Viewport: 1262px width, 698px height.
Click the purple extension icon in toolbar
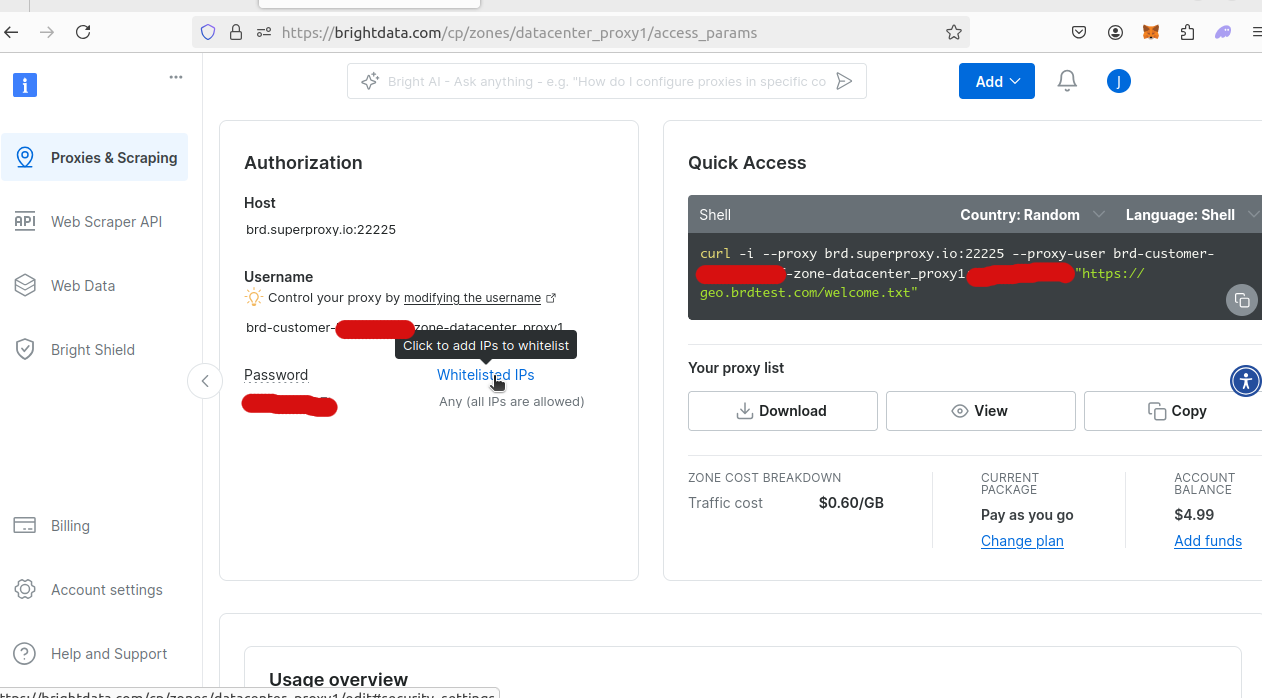point(1223,32)
